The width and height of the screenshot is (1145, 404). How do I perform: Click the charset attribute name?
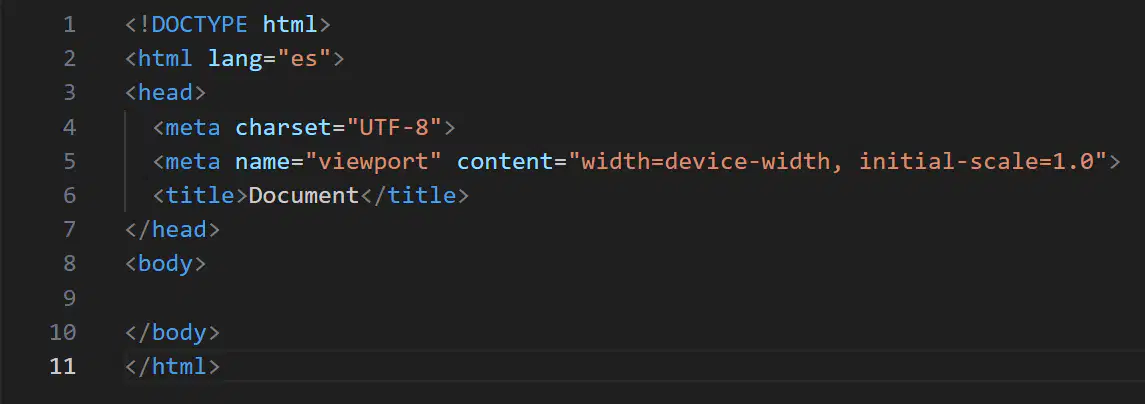(x=283, y=127)
